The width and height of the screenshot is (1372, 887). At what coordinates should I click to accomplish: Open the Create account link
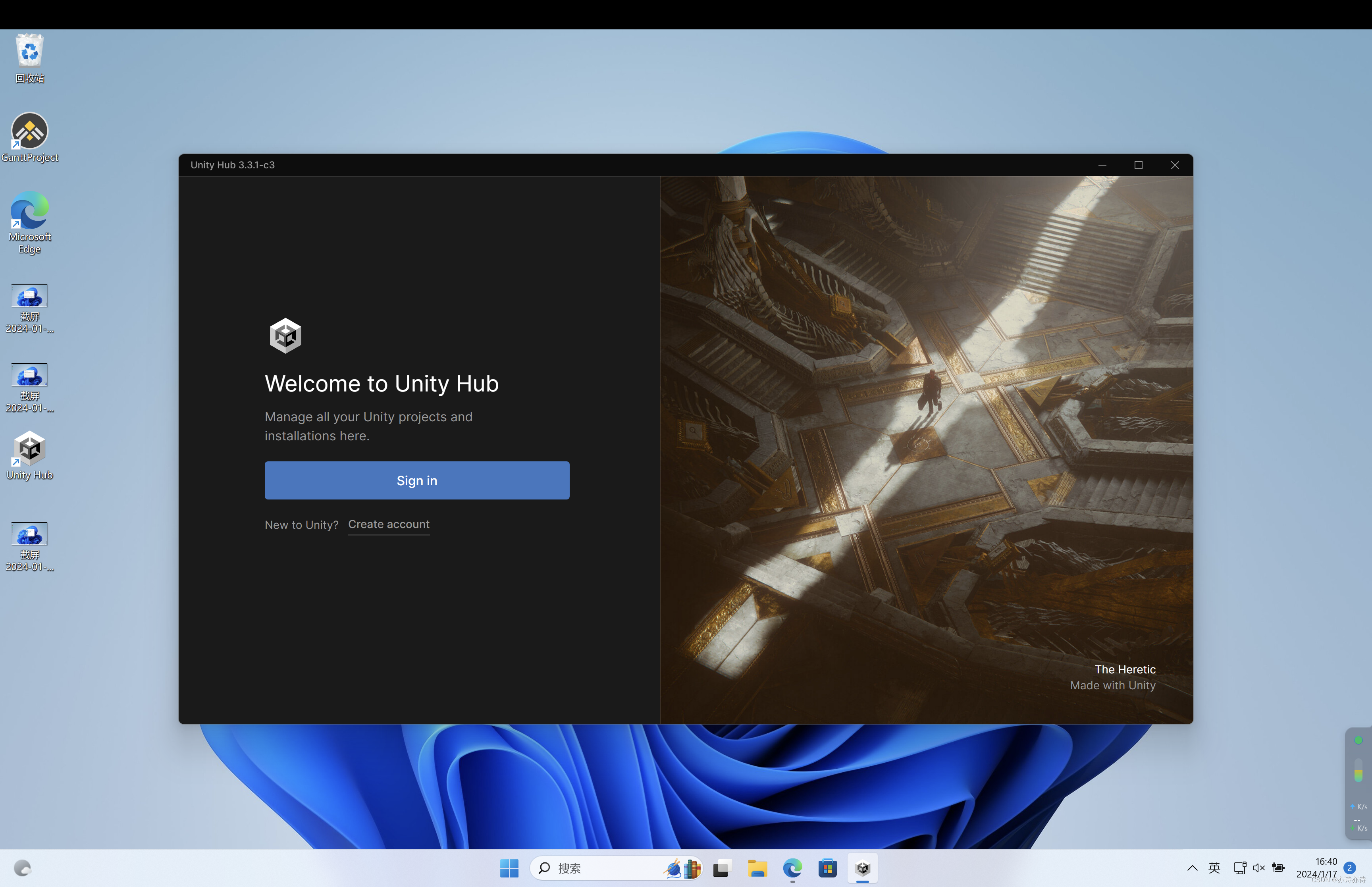389,525
